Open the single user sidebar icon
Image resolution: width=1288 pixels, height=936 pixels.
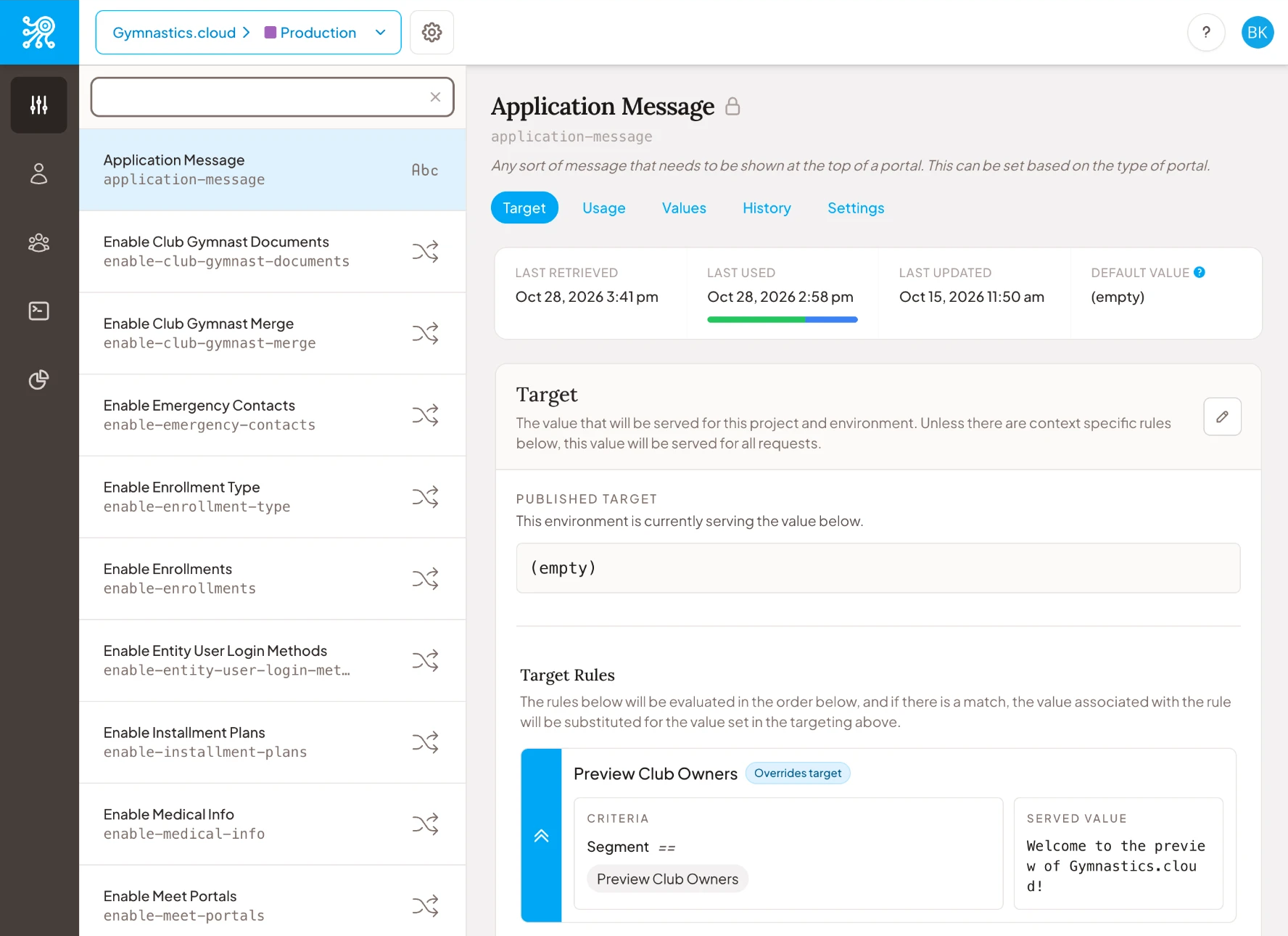pyautogui.click(x=39, y=173)
